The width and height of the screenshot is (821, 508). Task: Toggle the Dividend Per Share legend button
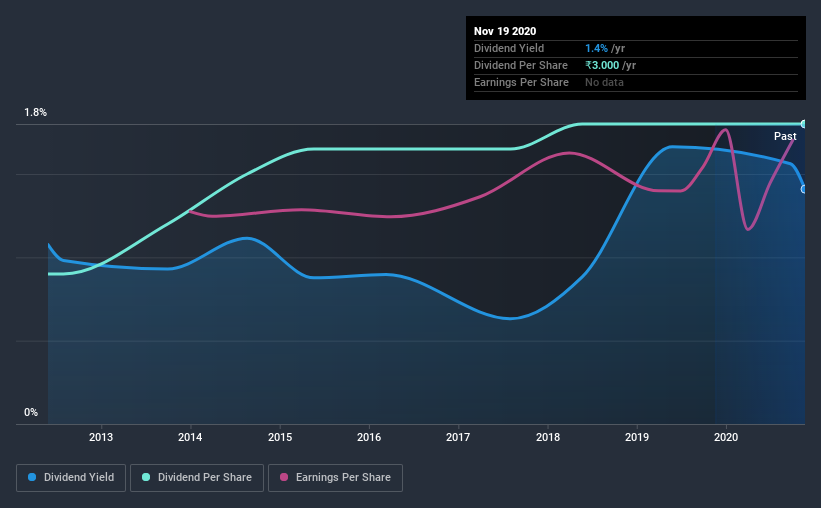[x=197, y=478]
